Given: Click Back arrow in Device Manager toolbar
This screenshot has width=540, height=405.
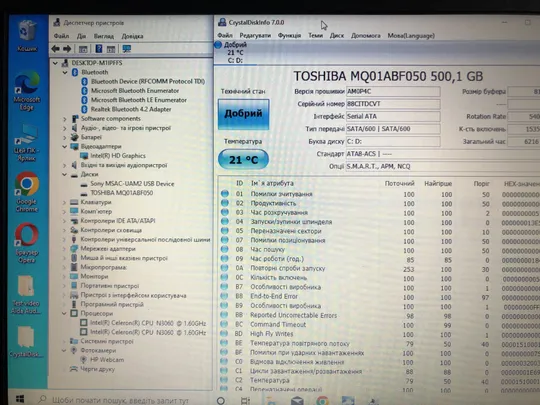Looking at the screenshot, I should pyautogui.click(x=55, y=49).
